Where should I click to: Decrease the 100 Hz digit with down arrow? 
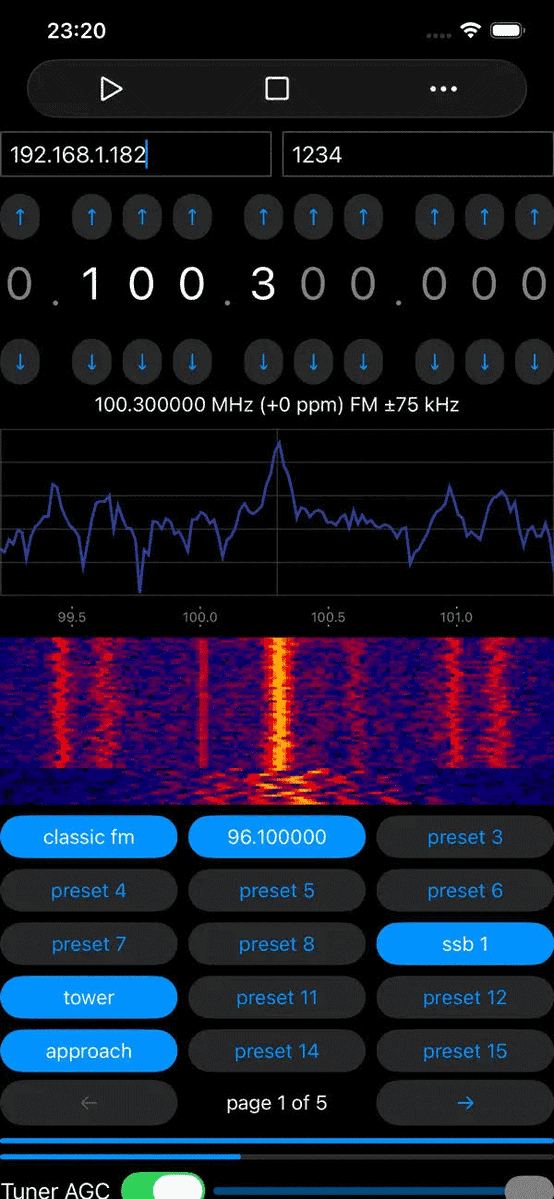pos(435,361)
